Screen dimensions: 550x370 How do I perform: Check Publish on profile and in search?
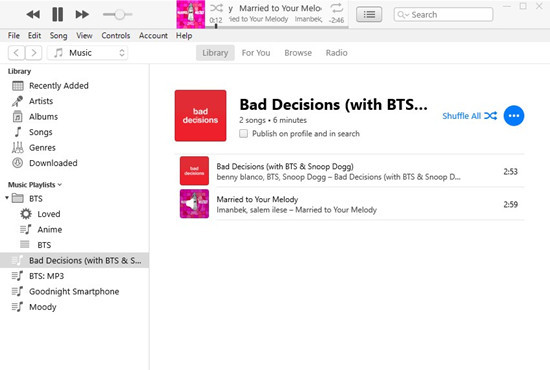[x=243, y=134]
